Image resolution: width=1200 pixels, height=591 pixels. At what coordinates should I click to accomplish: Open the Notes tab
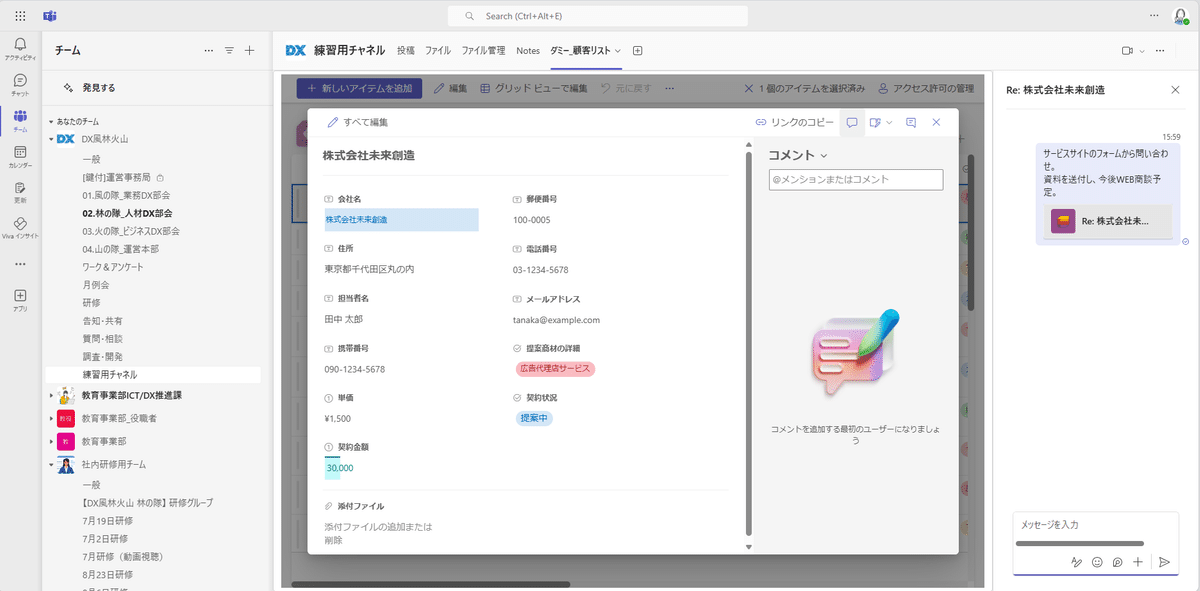(x=528, y=50)
